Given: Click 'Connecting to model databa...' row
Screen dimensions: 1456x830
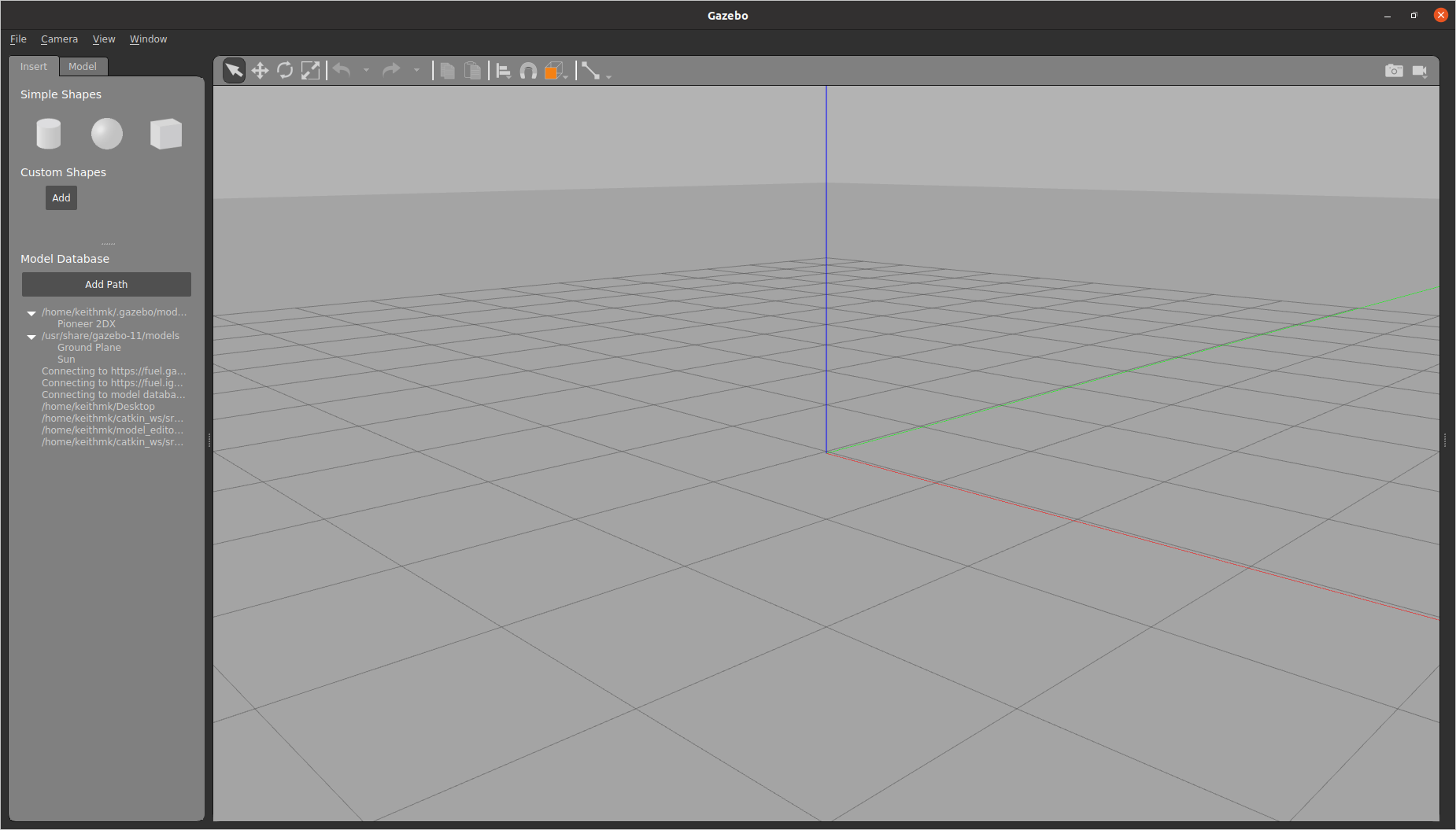Looking at the screenshot, I should 113,395.
